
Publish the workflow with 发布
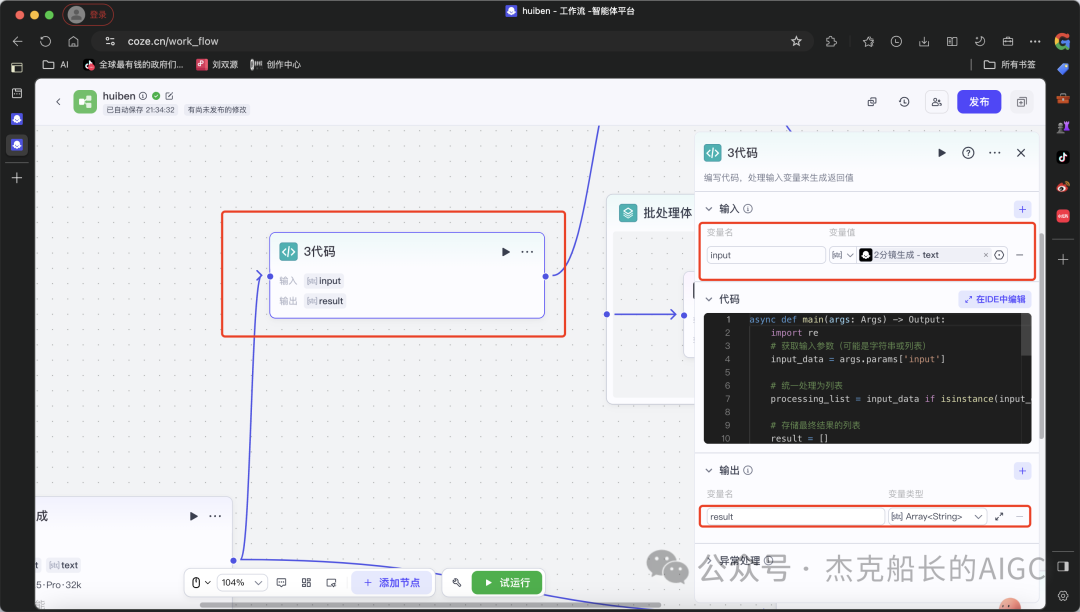click(x=979, y=102)
